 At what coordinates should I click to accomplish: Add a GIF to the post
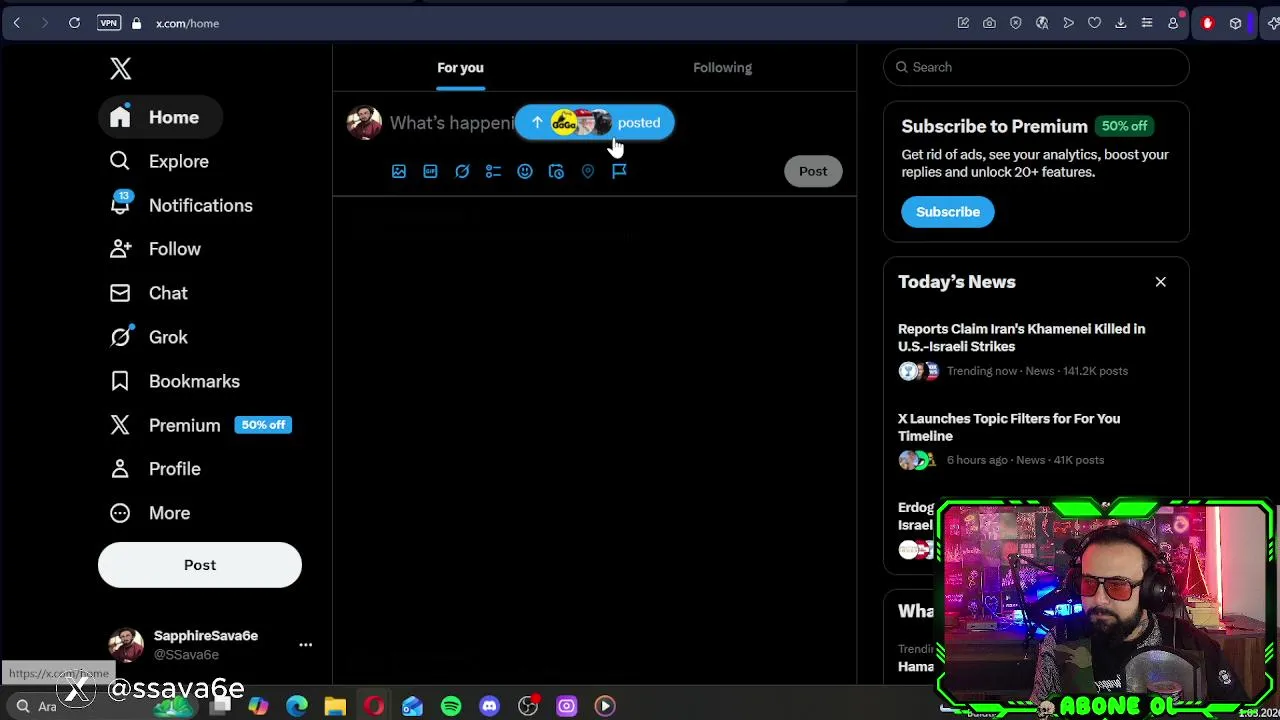tap(430, 171)
